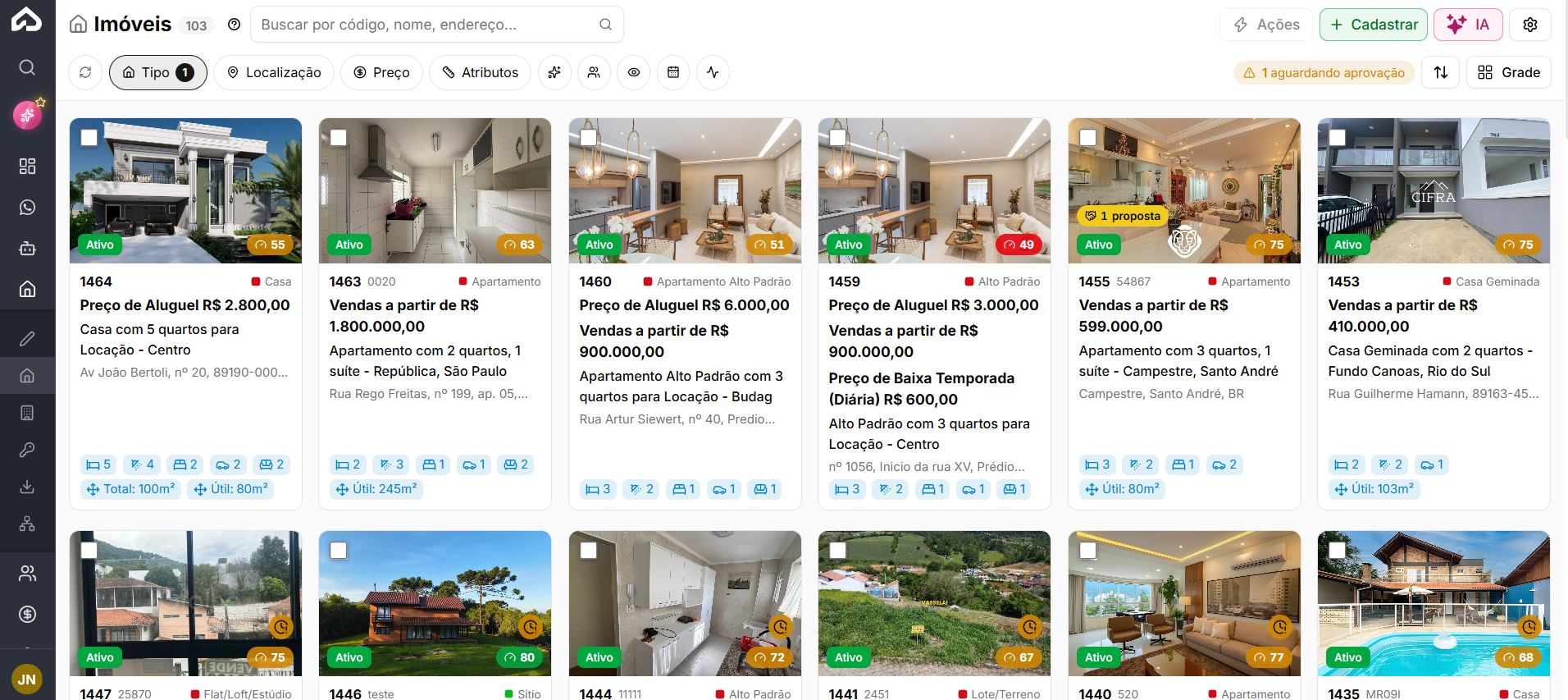Screen dimensions: 1568x700
Task: Select checkbox on property 1464
Action: [x=89, y=138]
